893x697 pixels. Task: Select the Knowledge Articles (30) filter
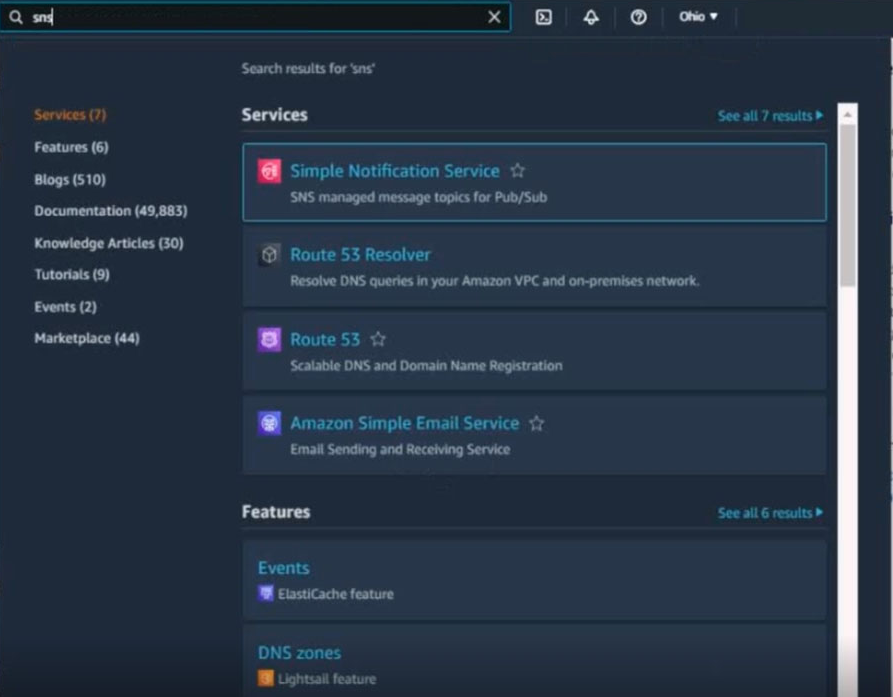pos(109,243)
